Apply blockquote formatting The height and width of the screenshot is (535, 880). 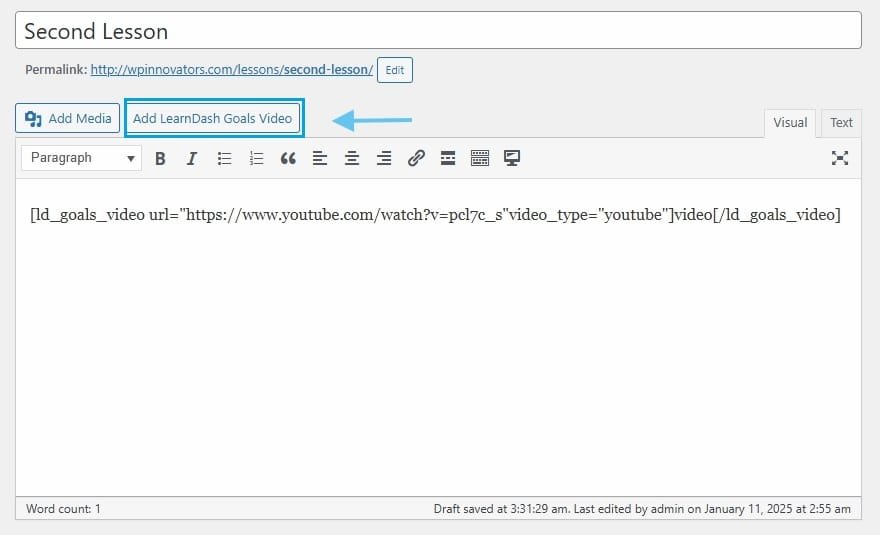tap(288, 158)
